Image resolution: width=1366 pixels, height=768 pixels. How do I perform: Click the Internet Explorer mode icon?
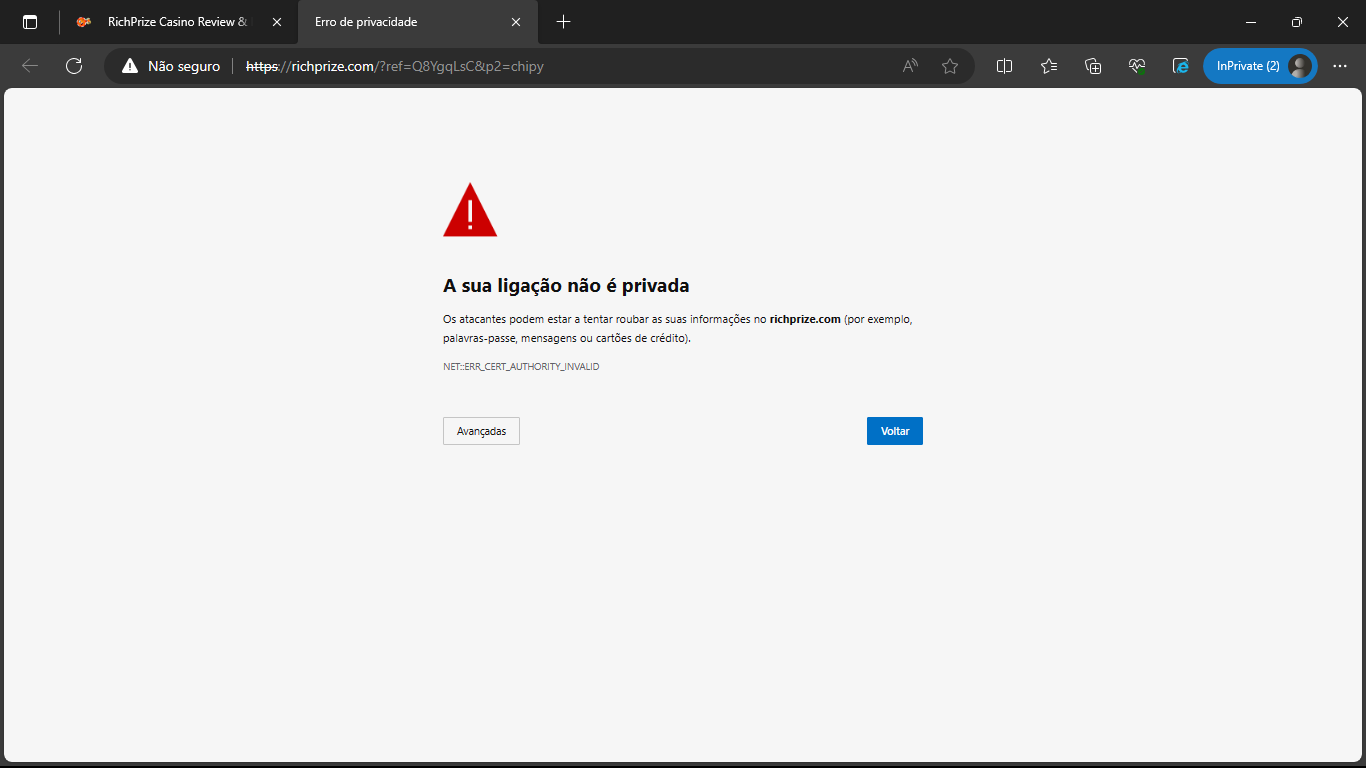point(1181,66)
